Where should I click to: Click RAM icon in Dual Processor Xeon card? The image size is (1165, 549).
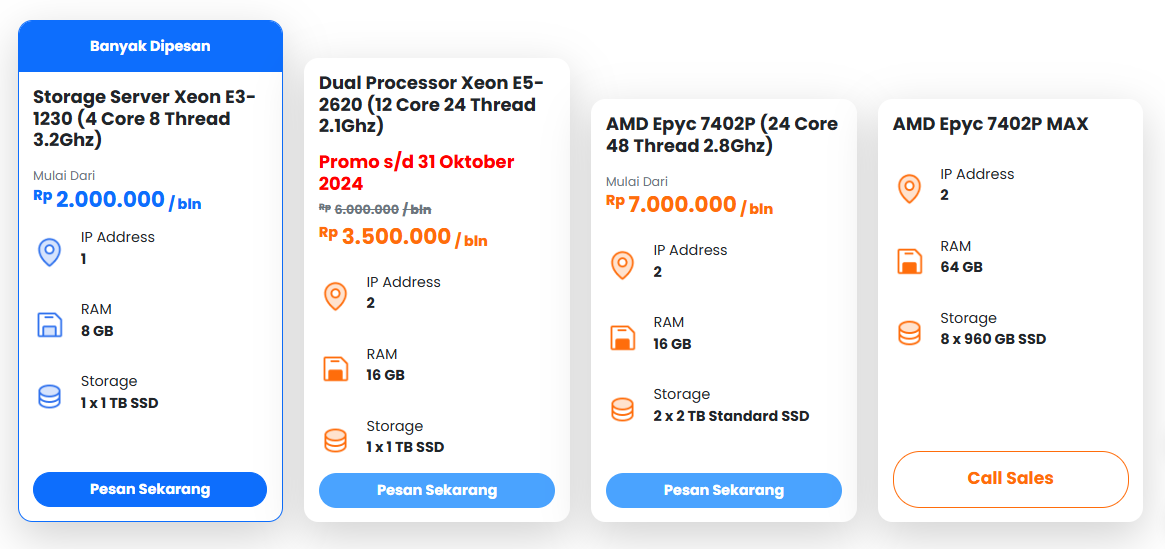click(x=335, y=368)
